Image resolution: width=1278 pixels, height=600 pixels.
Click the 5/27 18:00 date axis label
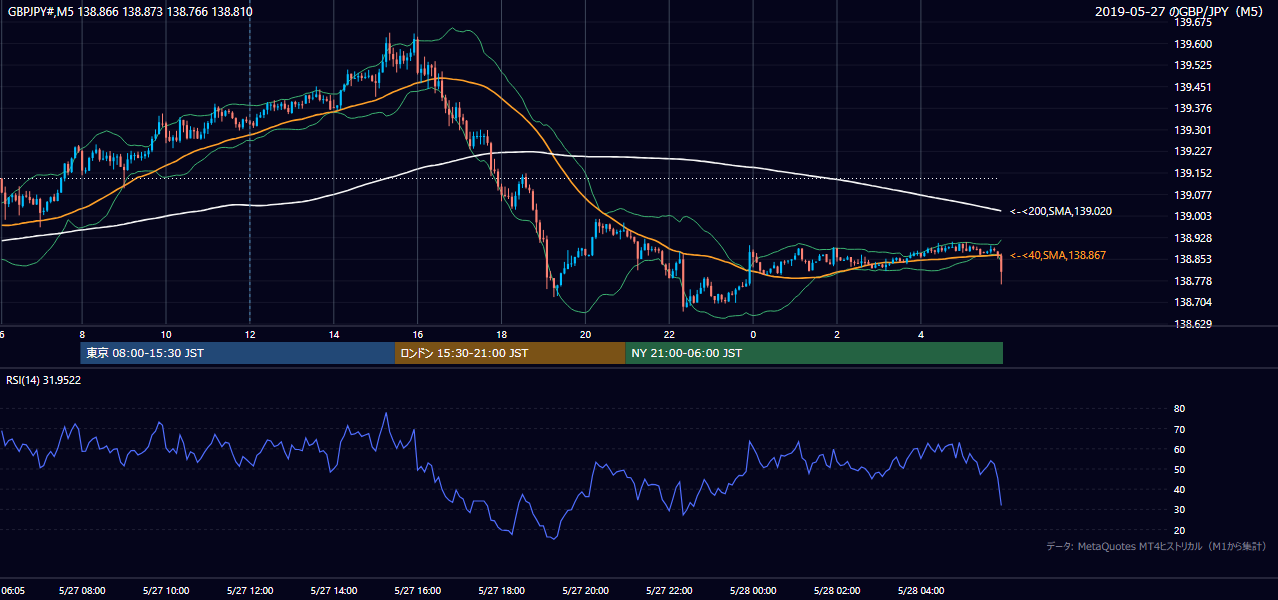(502, 591)
